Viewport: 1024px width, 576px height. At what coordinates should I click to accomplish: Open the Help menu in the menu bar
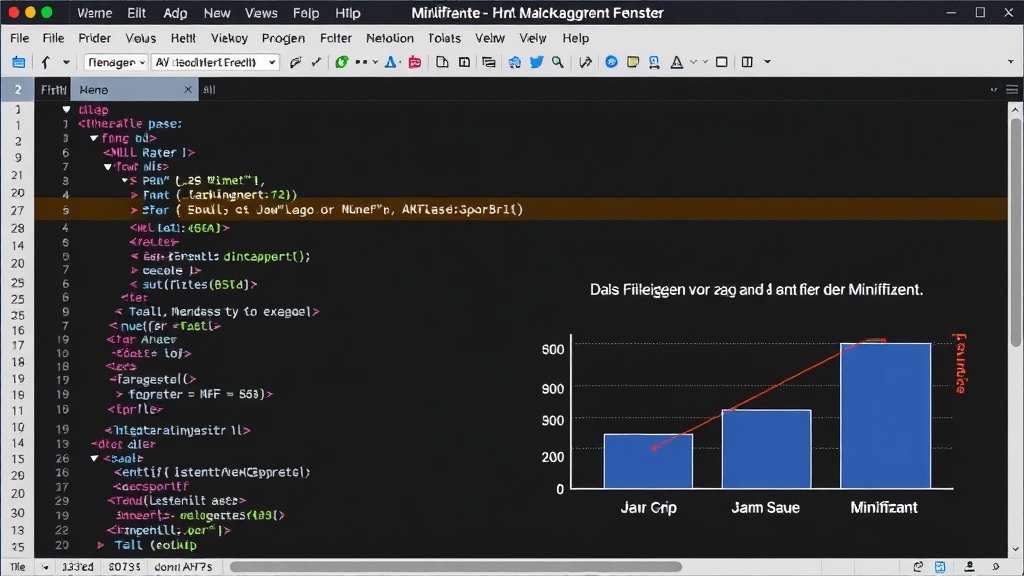tap(575, 38)
